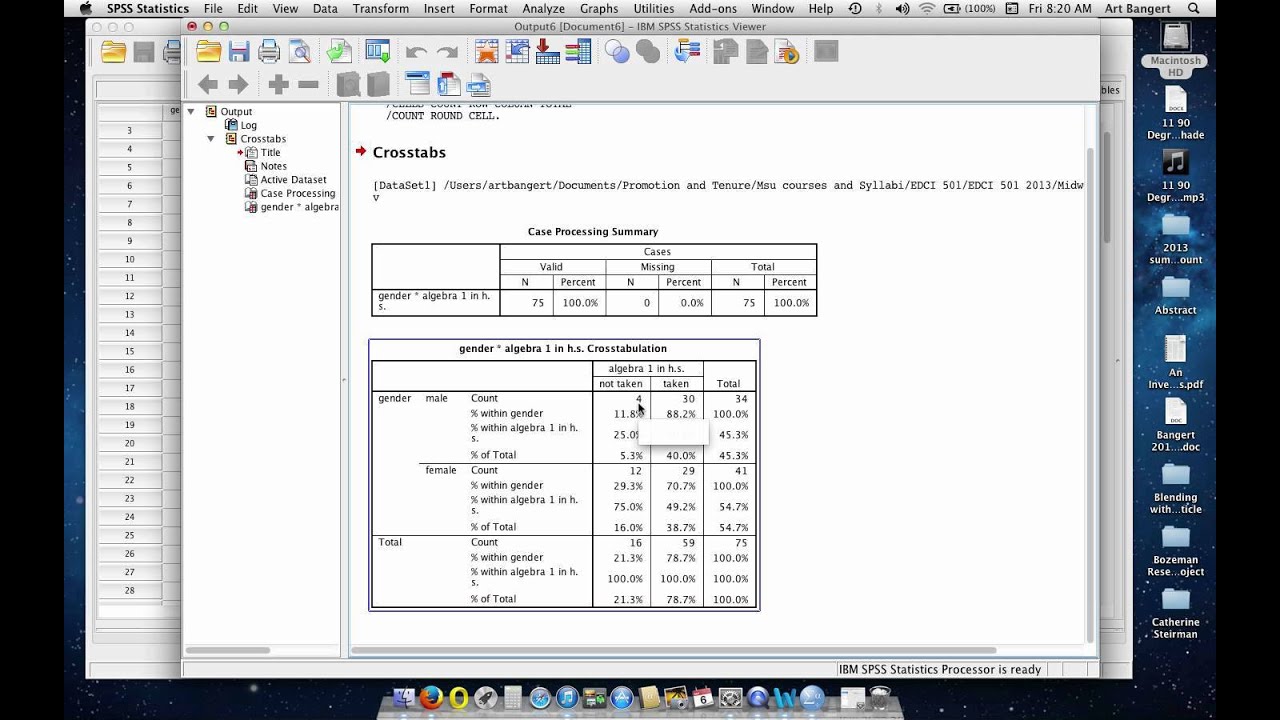Click the overlapping blue circles icon
This screenshot has height=720, width=1280.
coord(618,52)
